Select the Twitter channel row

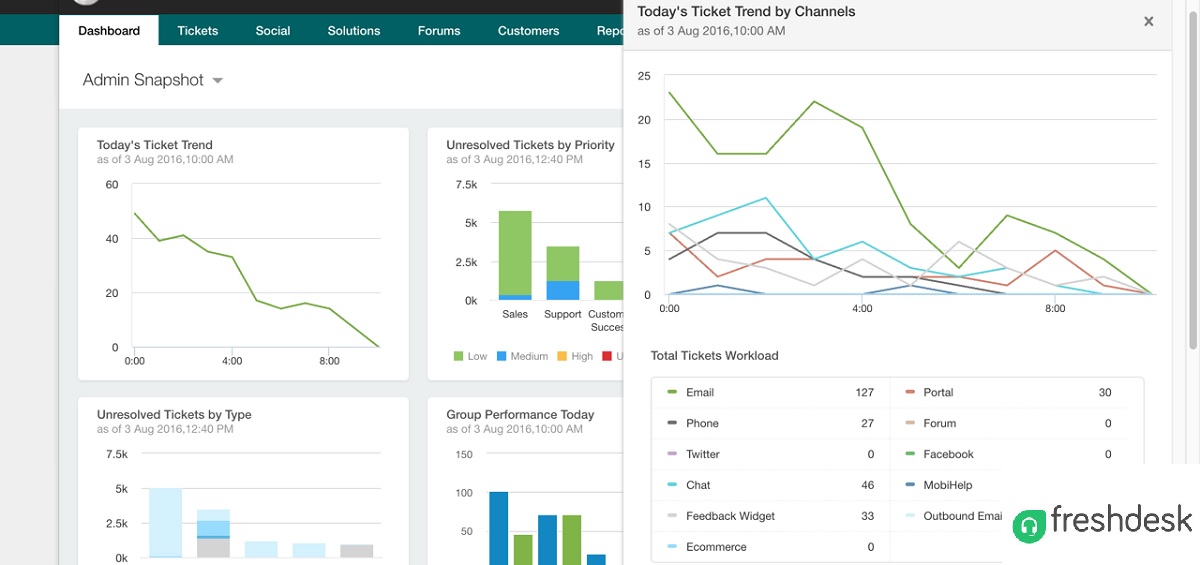pyautogui.click(x=770, y=454)
